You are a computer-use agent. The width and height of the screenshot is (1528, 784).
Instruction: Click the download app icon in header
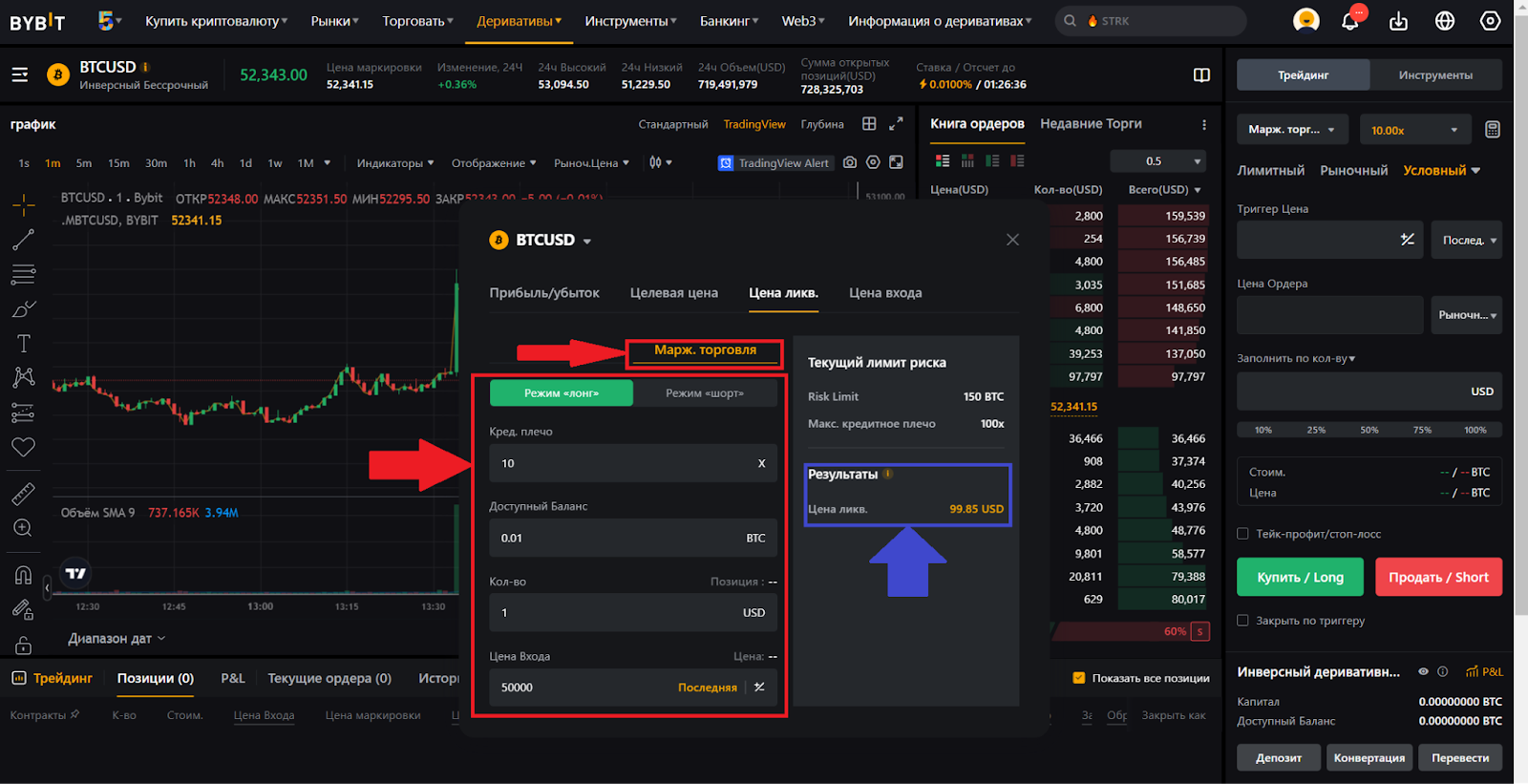(x=1398, y=21)
